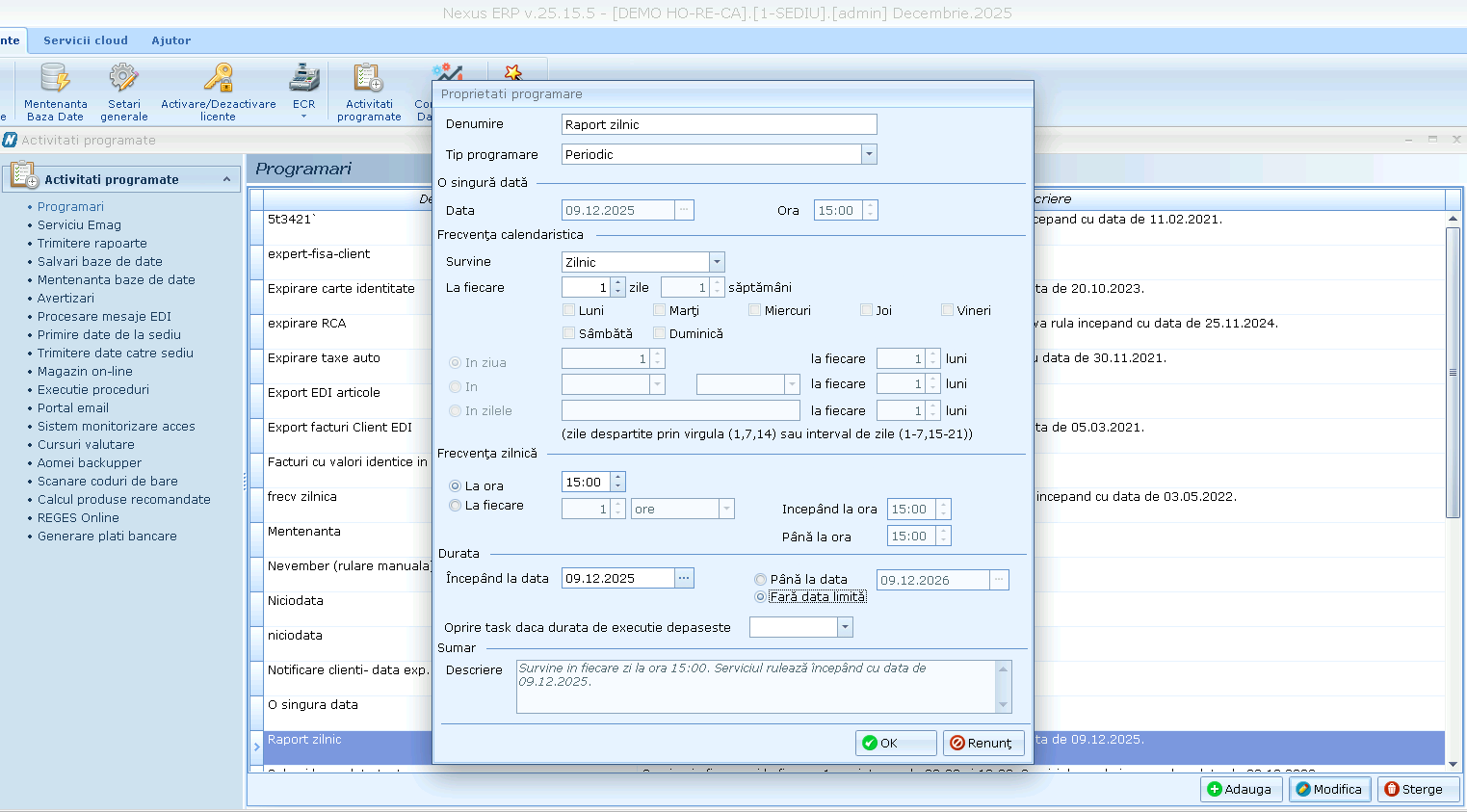
Task: Cancel the dialog with Renunț
Action: 982,743
